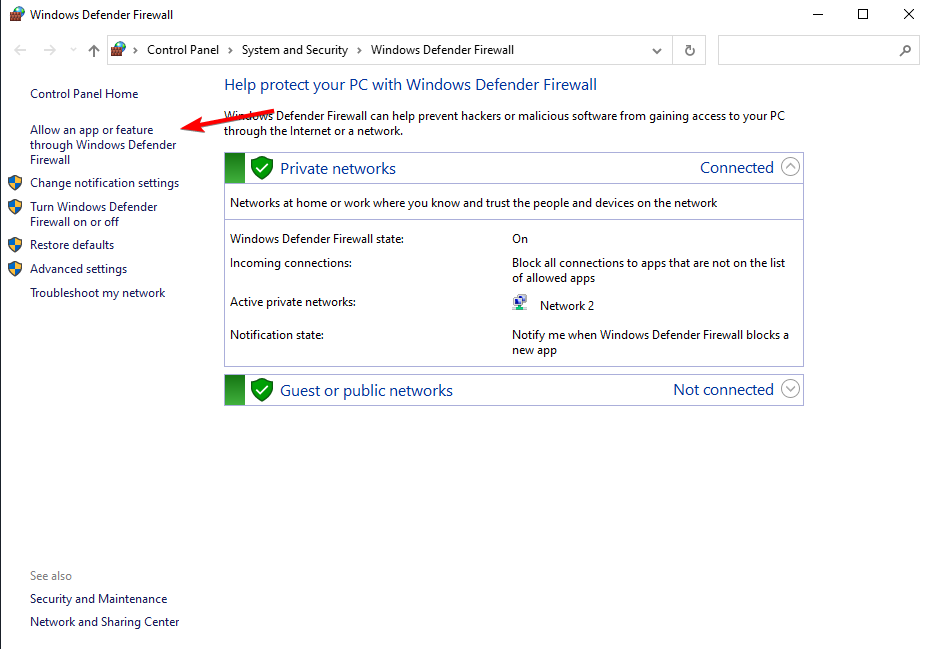Go to Control Panel Home

click(x=84, y=93)
